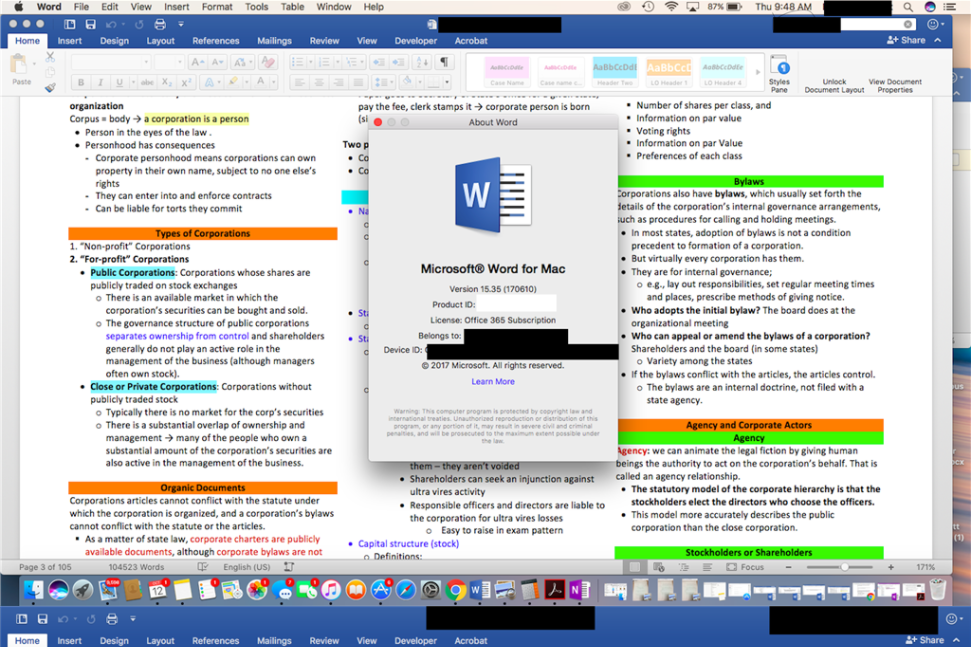The height and width of the screenshot is (647, 971).
Task: Toggle Strikethrough formatting
Action: (x=147, y=82)
